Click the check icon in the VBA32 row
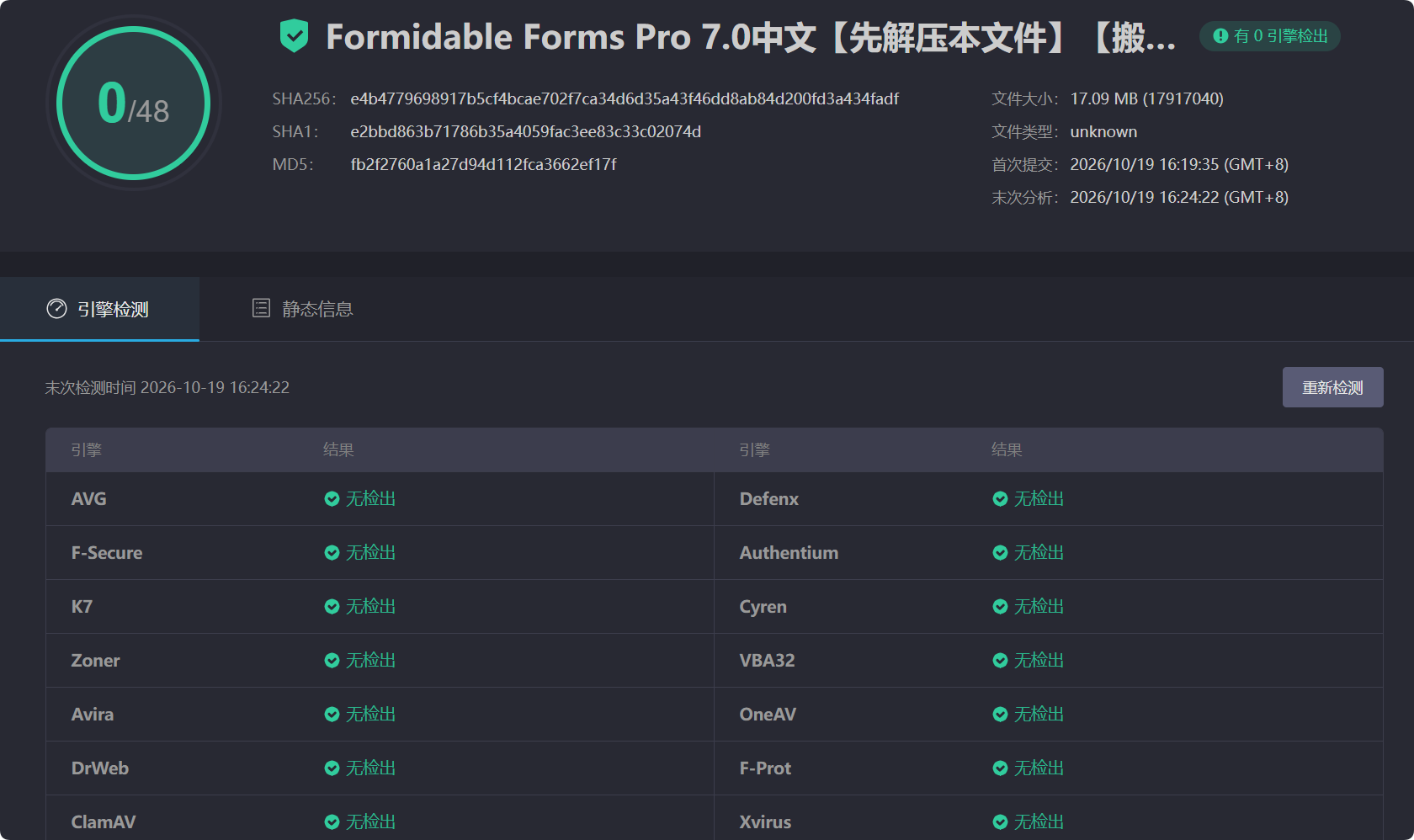 tap(1000, 661)
